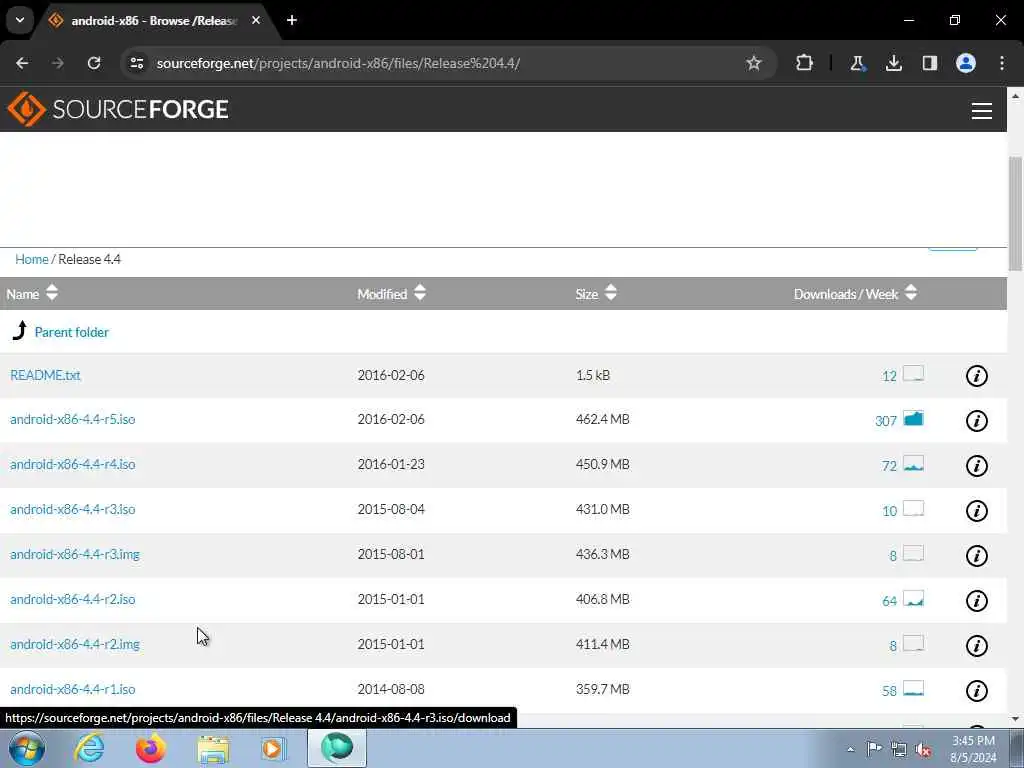Open the tab search dropdown arrow
The image size is (1024, 768).
(20, 20)
